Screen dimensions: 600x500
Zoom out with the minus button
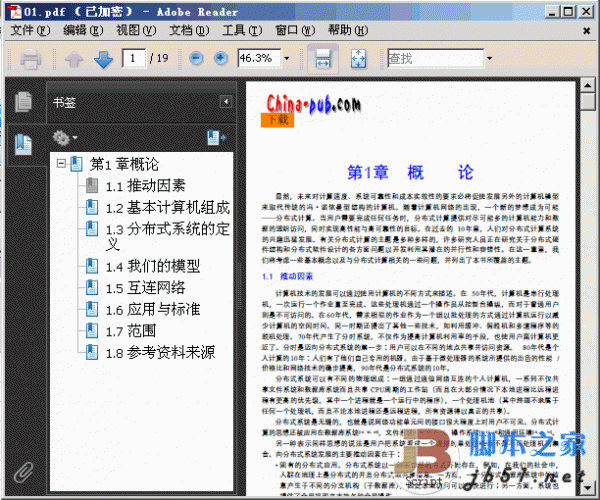click(x=196, y=58)
